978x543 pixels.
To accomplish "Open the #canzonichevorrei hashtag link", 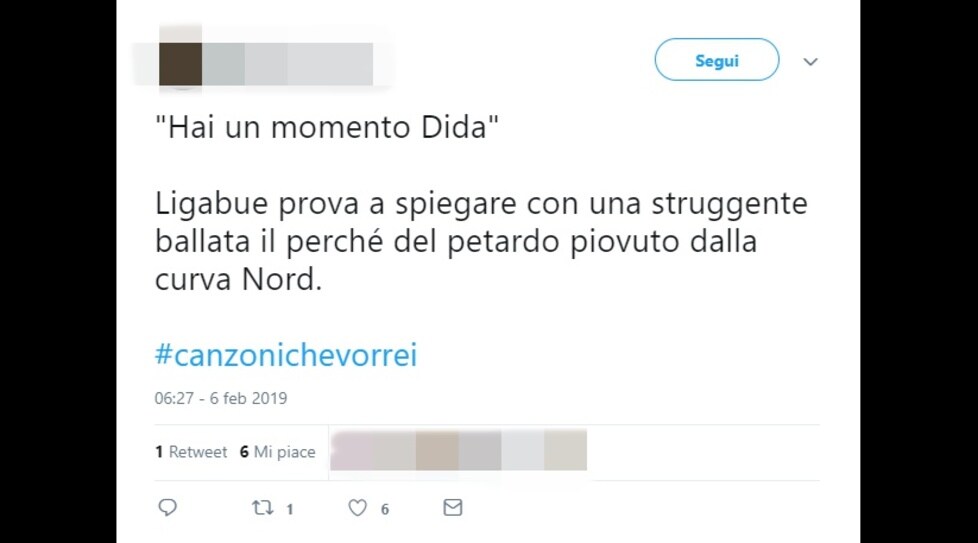I will (x=286, y=355).
